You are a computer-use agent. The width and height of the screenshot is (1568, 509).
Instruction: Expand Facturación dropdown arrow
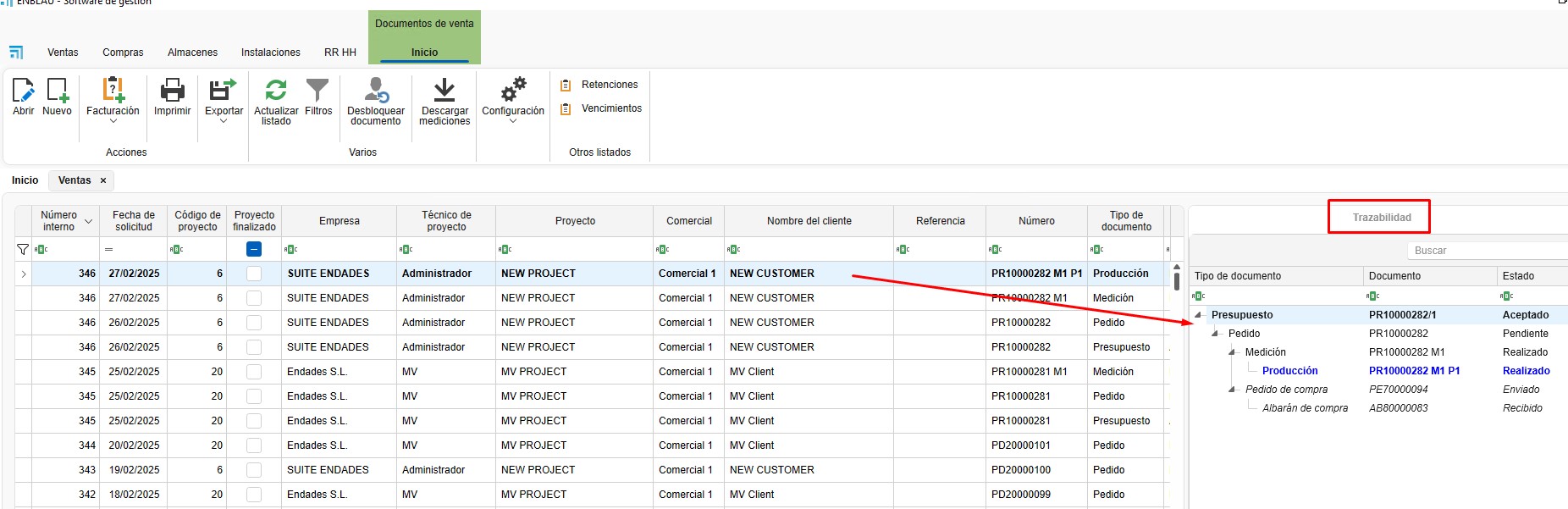(113, 121)
